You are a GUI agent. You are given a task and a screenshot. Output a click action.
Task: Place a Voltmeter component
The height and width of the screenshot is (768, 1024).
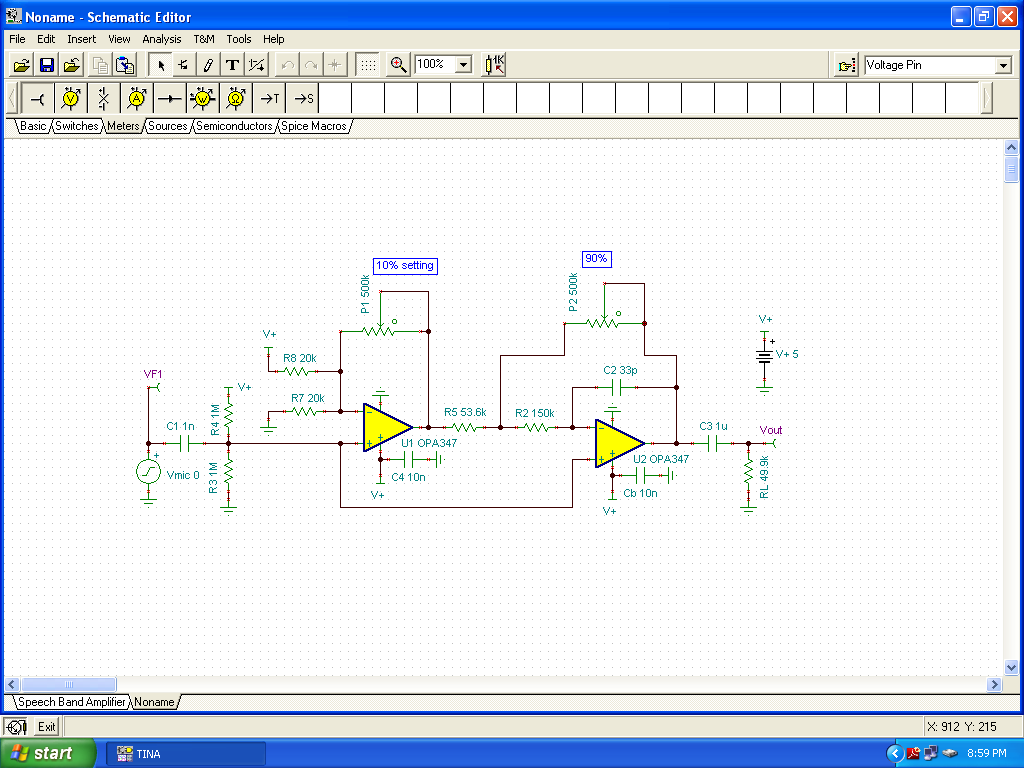click(x=71, y=99)
